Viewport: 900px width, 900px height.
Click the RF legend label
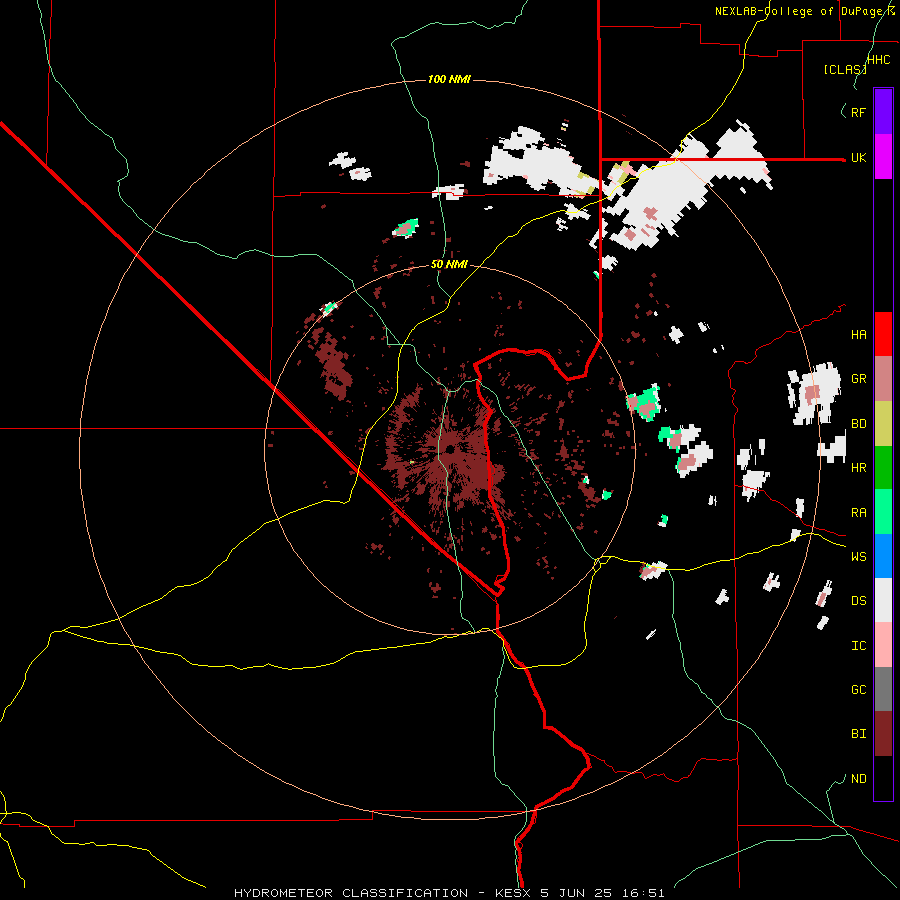click(858, 112)
